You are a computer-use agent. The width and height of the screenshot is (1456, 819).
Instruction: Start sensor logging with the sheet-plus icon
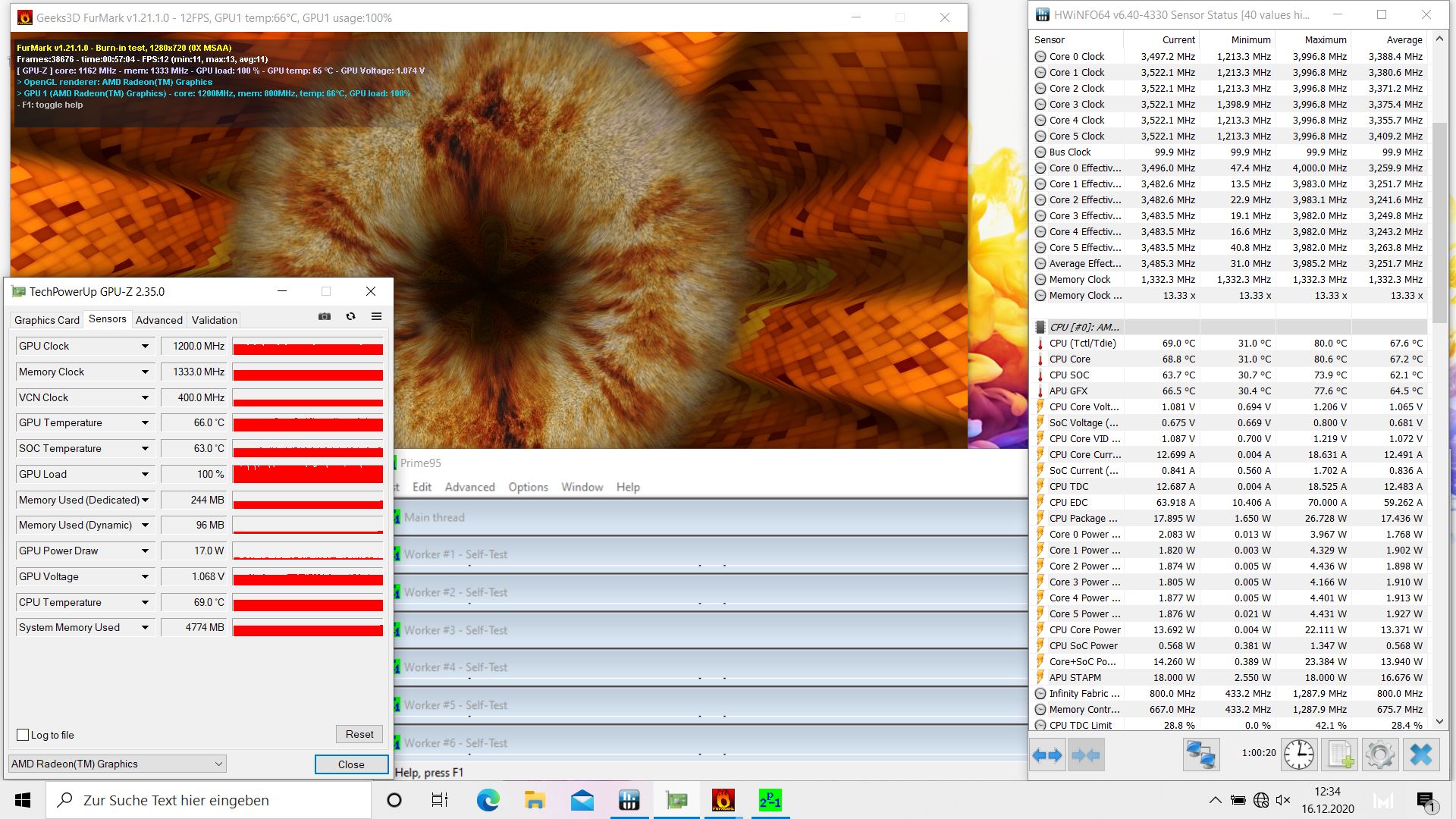tap(1339, 755)
